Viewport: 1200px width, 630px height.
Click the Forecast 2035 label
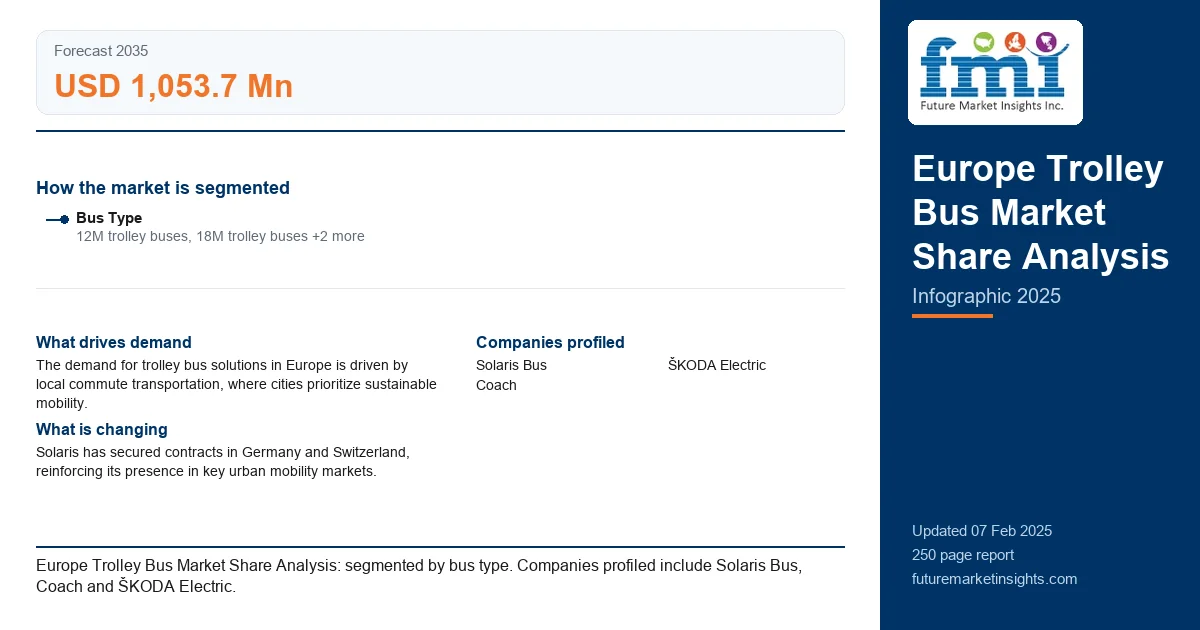pyautogui.click(x=101, y=51)
